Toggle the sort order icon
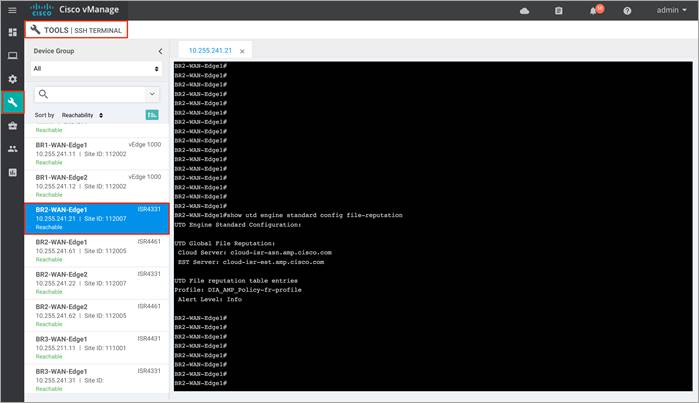 click(152, 115)
